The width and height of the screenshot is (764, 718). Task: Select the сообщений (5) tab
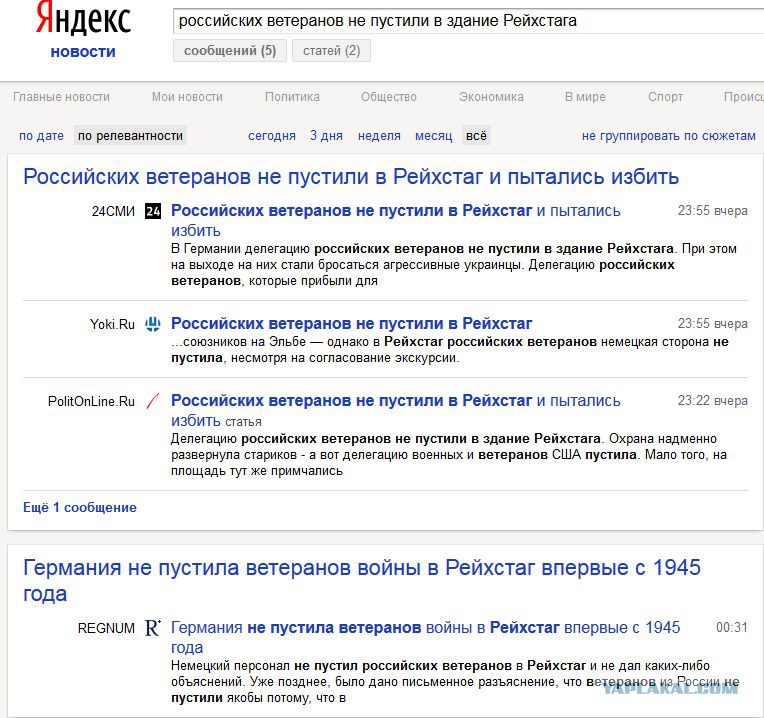tap(230, 51)
